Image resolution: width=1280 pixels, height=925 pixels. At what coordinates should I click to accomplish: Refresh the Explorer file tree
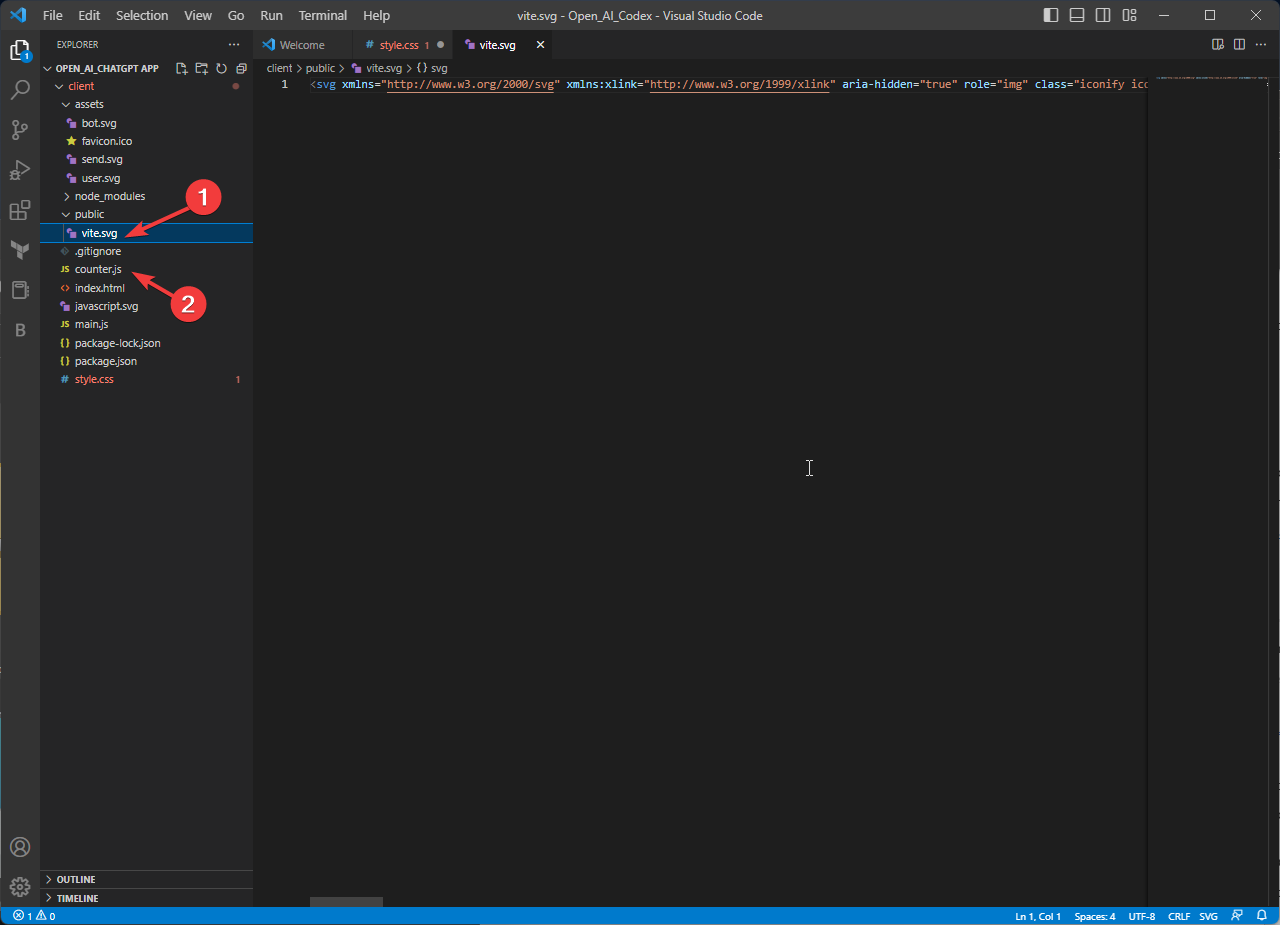[222, 68]
